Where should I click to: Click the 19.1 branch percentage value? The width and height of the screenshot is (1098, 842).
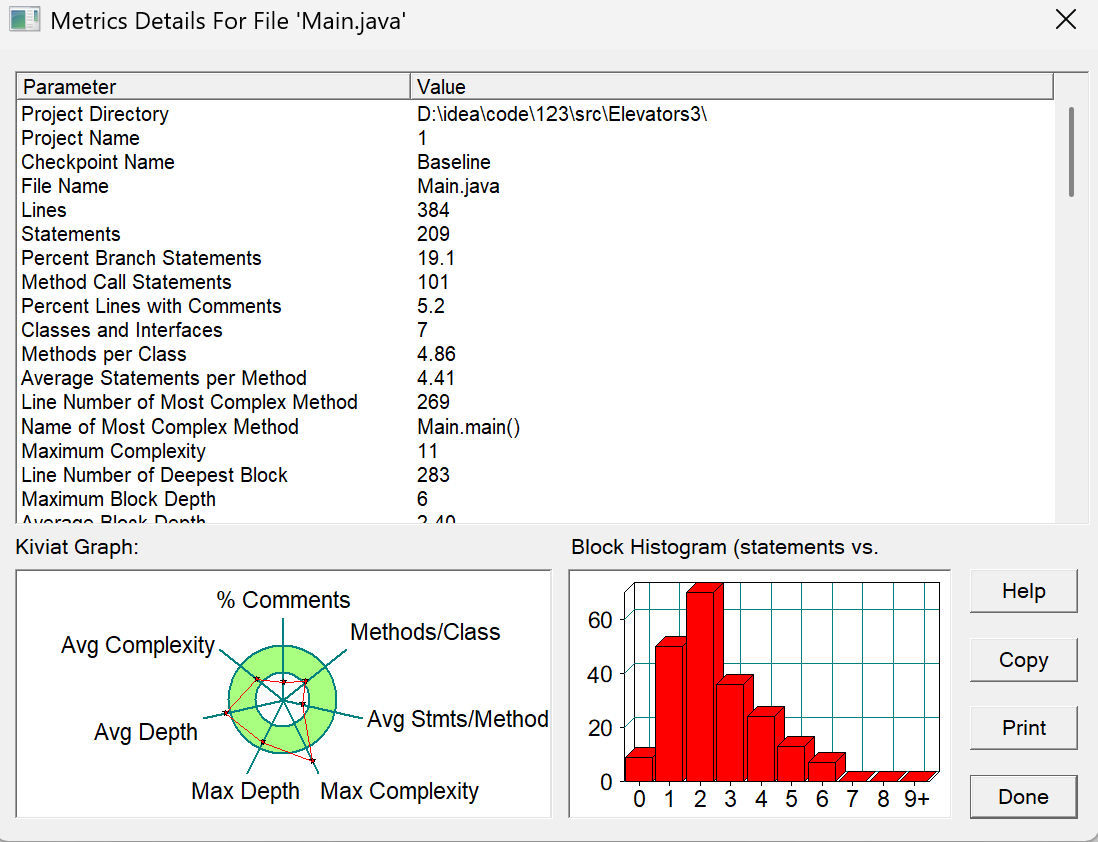[436, 258]
